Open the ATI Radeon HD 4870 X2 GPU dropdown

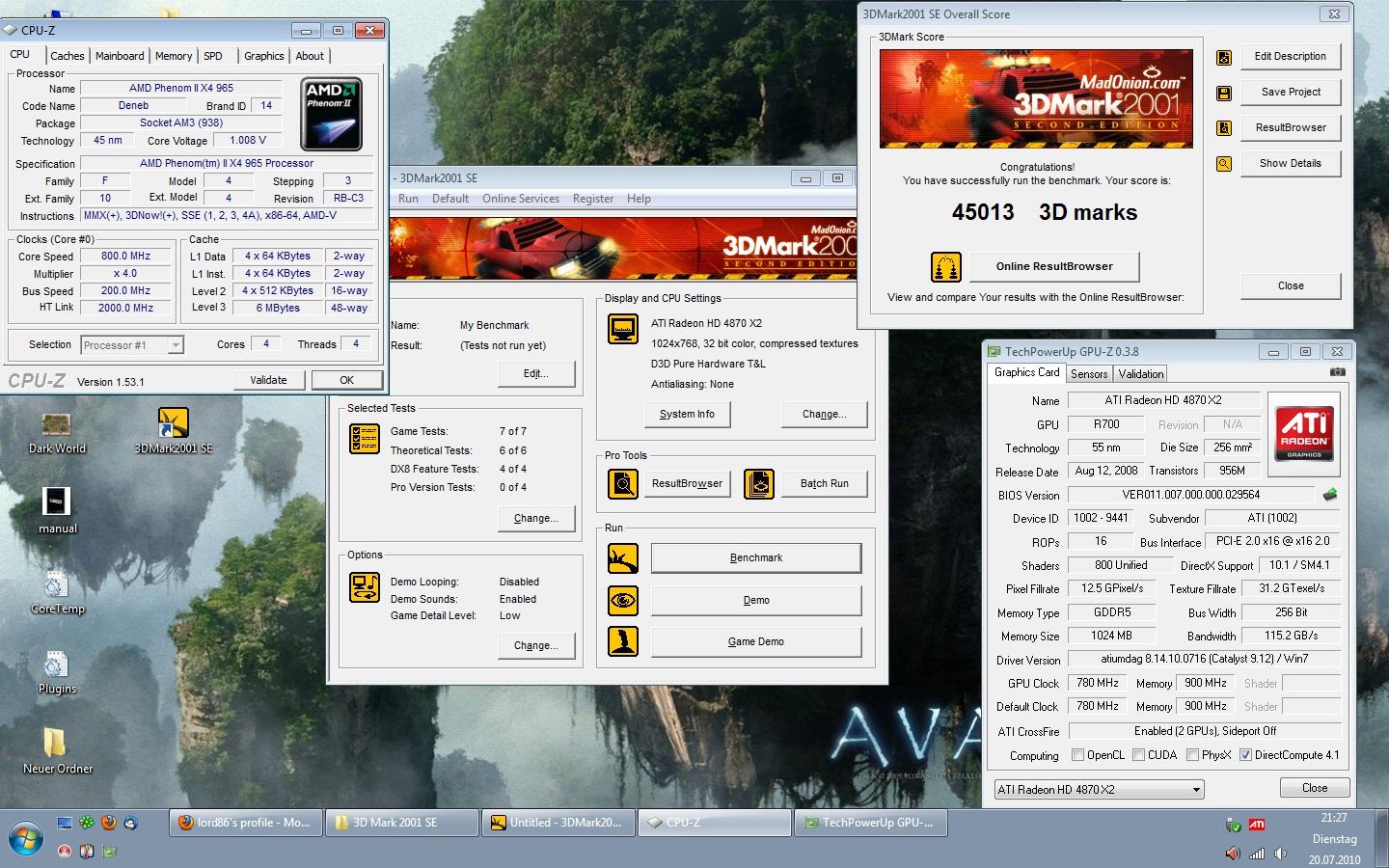pos(1099,789)
